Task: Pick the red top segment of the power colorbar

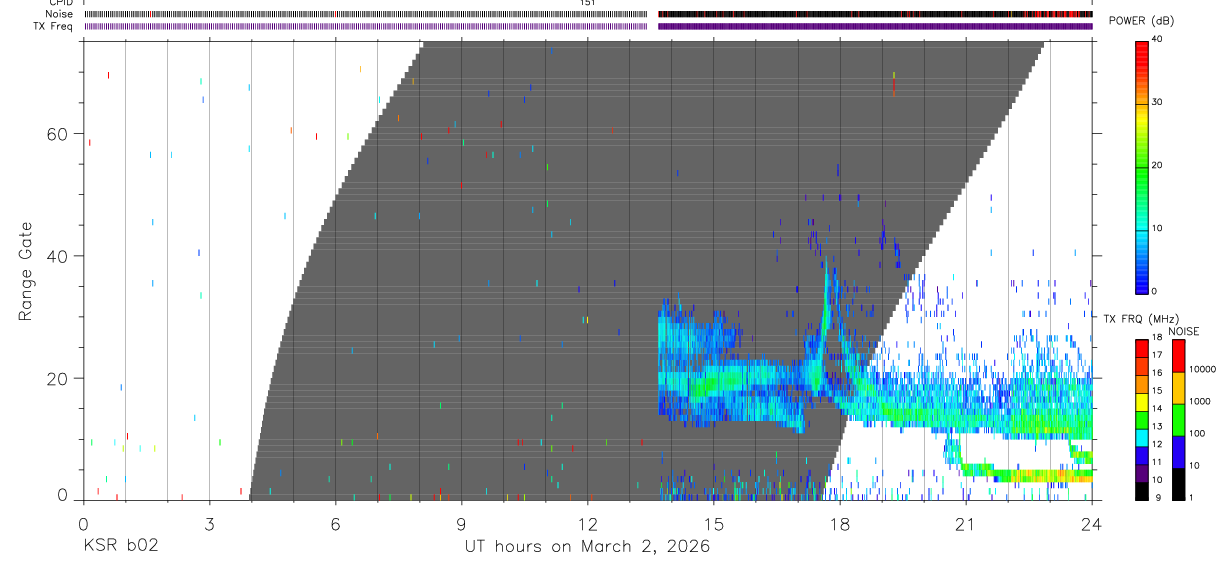Action: [1141, 71]
